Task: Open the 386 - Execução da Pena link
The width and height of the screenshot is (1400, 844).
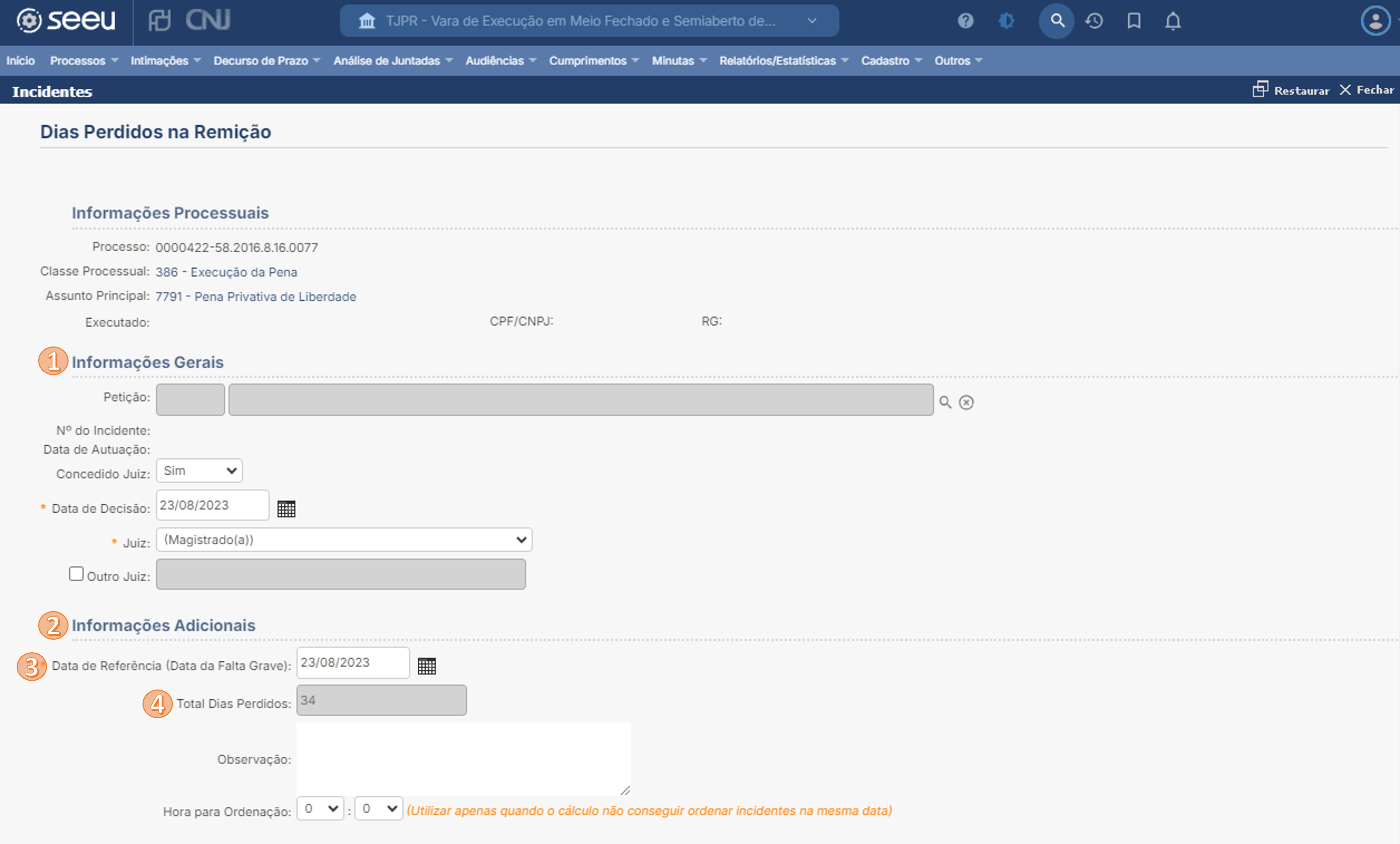Action: 226,272
